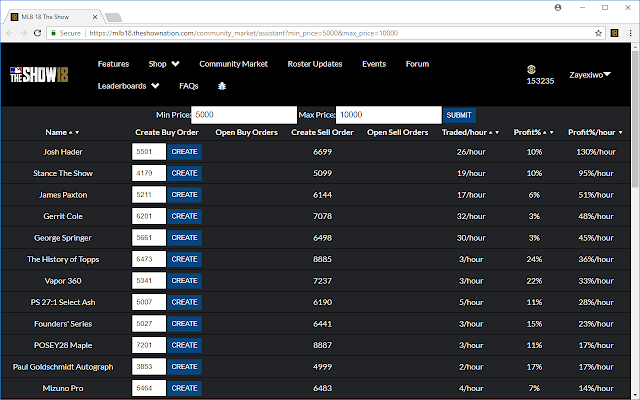Image resolution: width=640 pixels, height=400 pixels.
Task: Edit Gerrit Cole buy price 6201
Action: pos(149,216)
